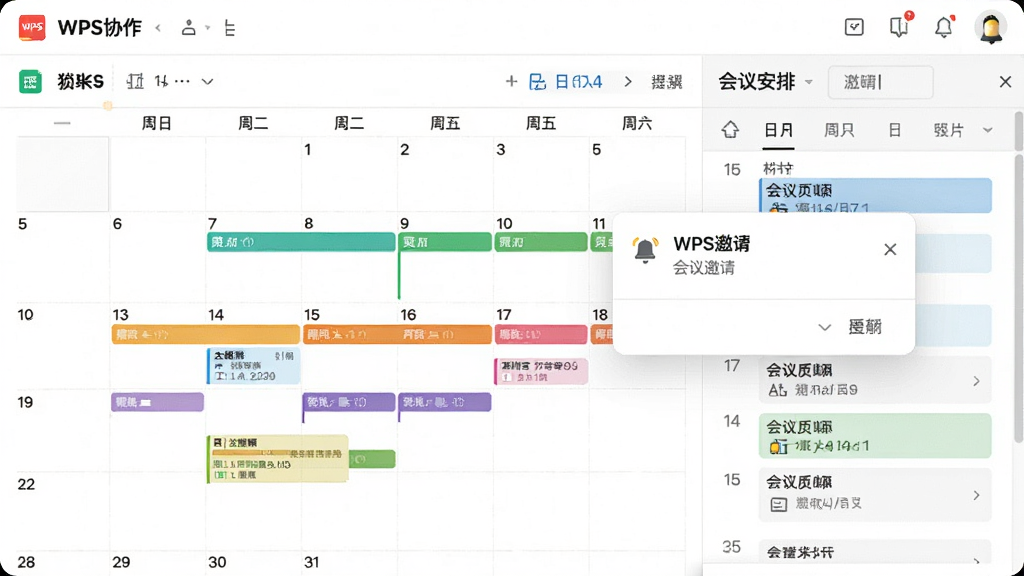Click the plus icon in the calendar toolbar
The width and height of the screenshot is (1024, 576).
pos(511,82)
